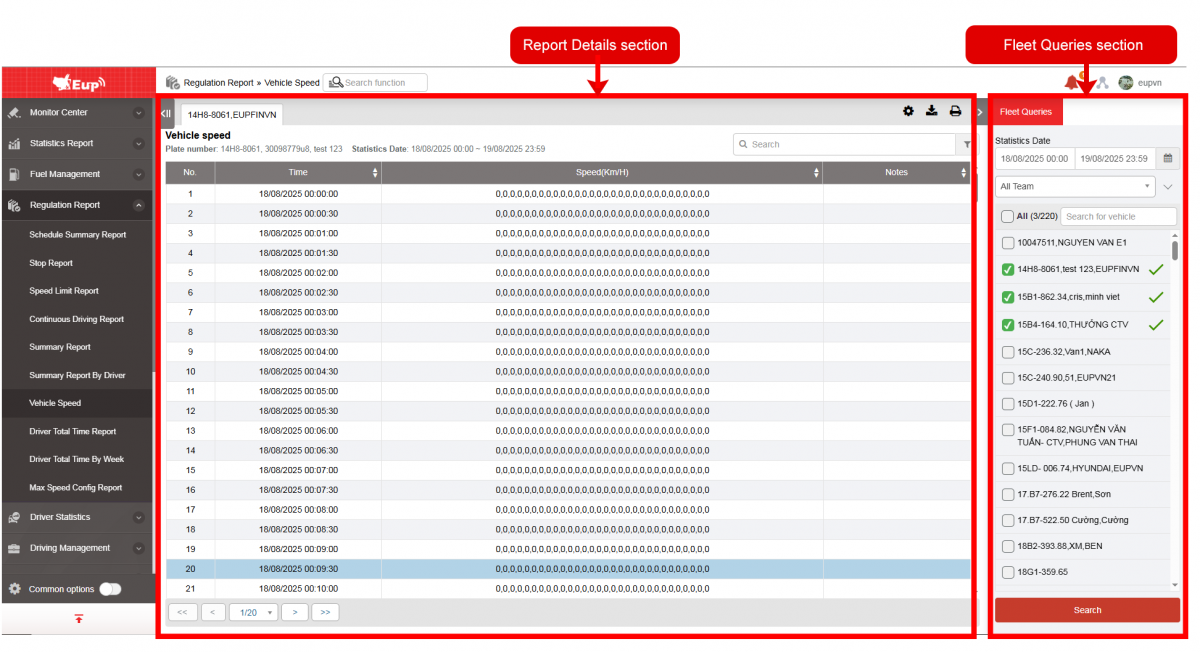Check vehicle 15C-240.90,51,EUPVN21

(1007, 378)
